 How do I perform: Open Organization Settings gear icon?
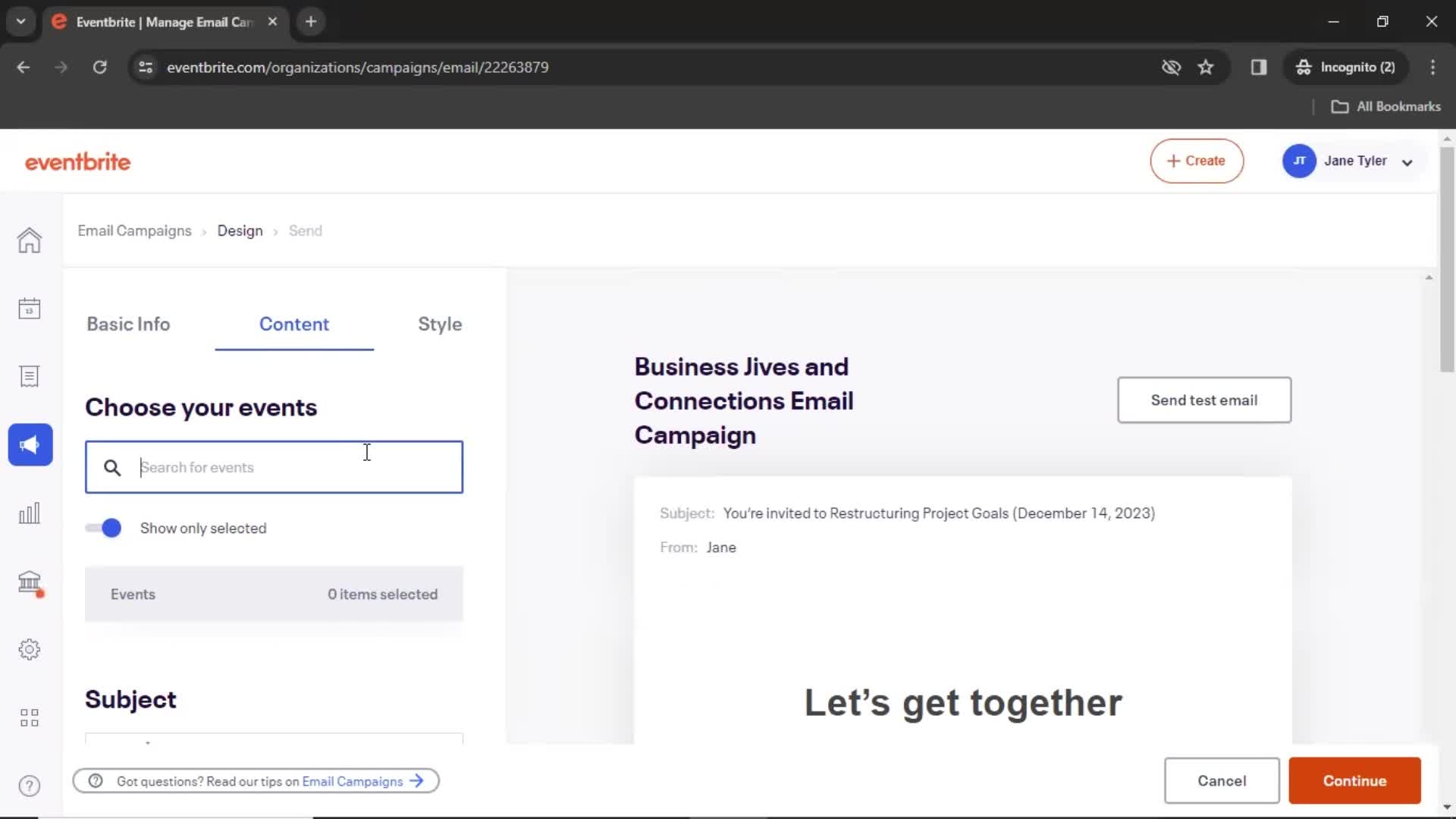[x=30, y=649]
